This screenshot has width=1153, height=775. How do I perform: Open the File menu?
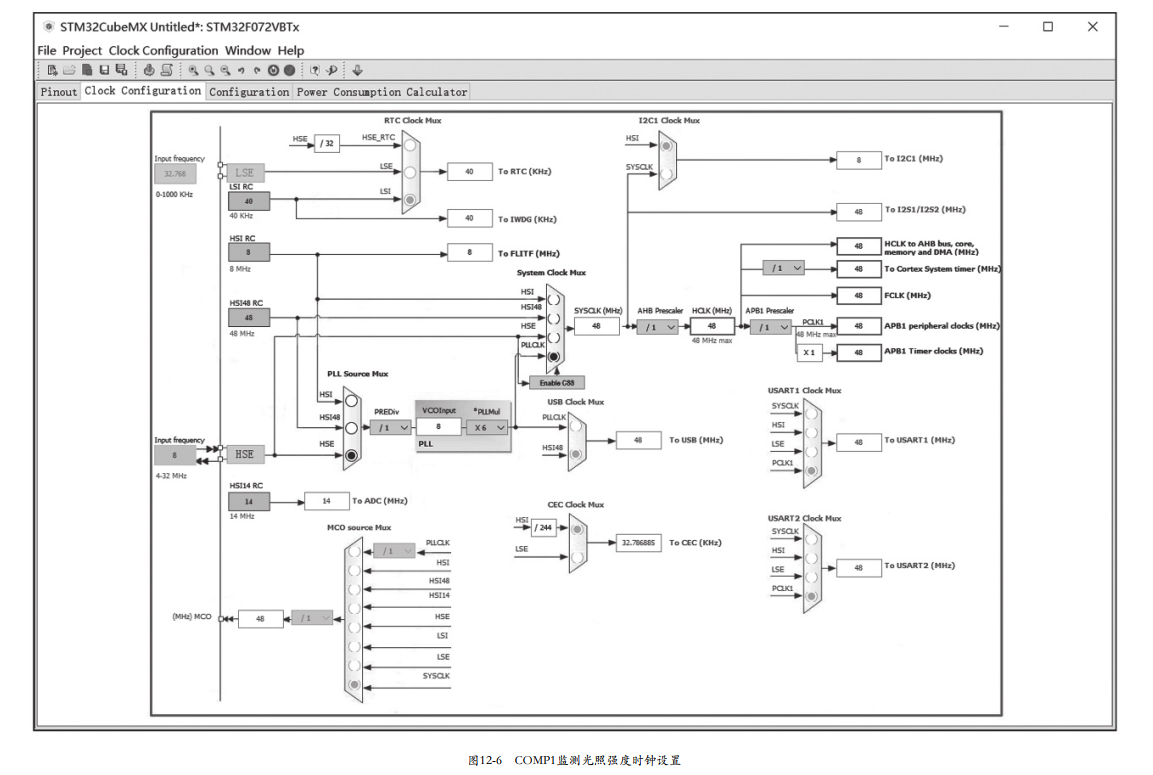[46, 51]
